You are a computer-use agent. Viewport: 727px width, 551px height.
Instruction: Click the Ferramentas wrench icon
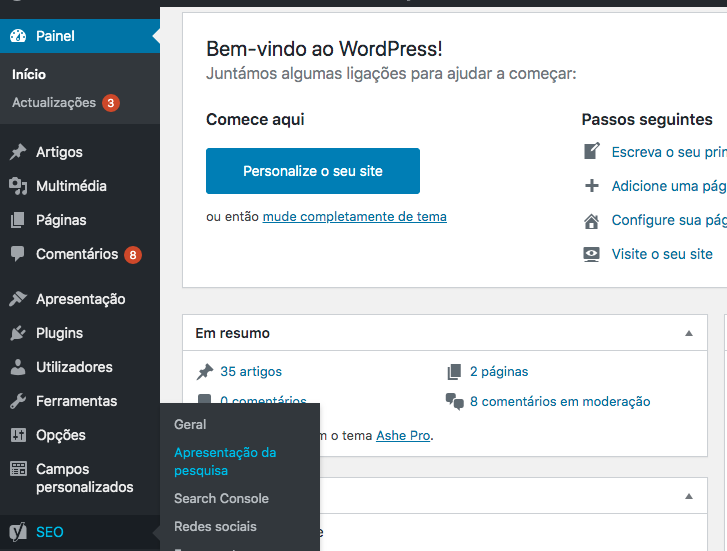18,401
